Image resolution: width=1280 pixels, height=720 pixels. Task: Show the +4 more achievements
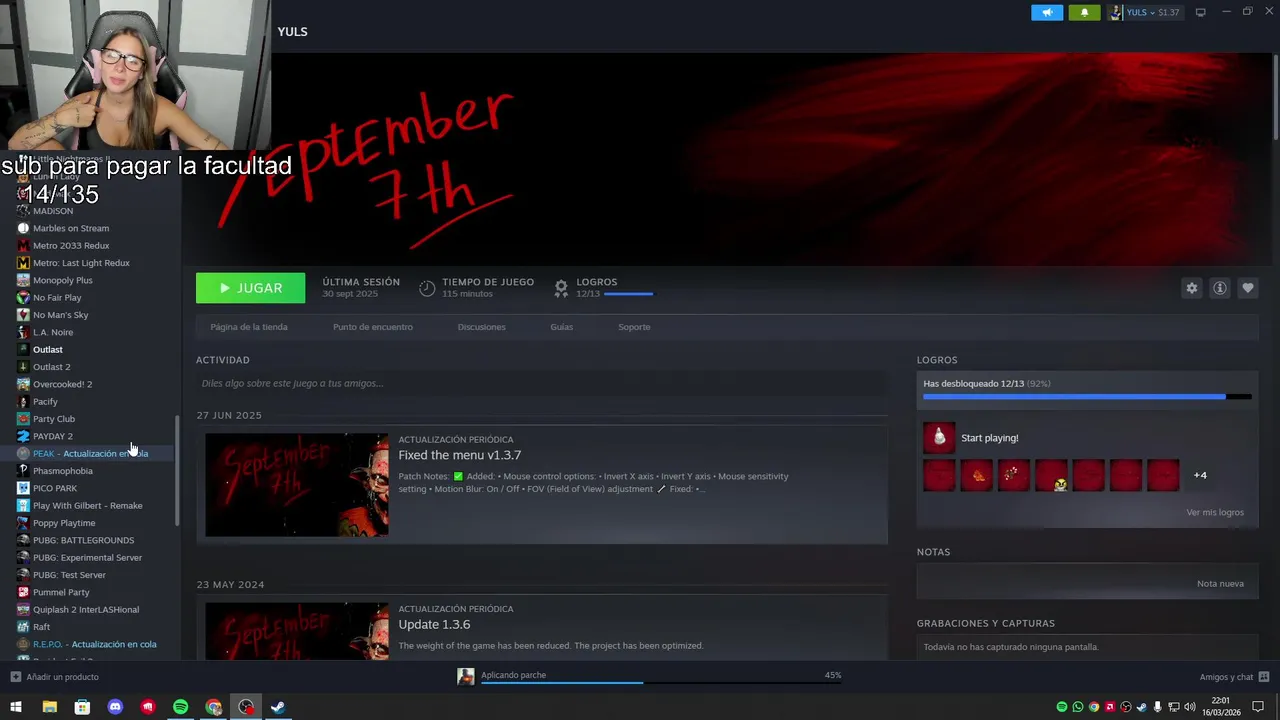1200,475
